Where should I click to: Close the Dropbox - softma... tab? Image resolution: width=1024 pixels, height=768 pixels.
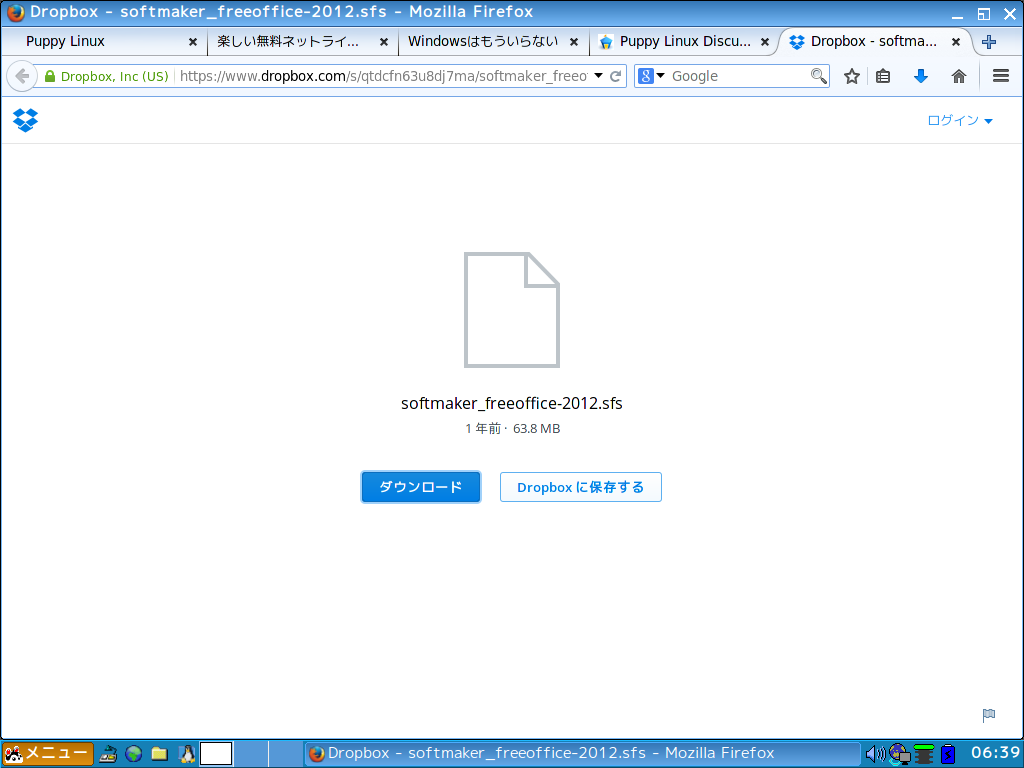(x=955, y=42)
